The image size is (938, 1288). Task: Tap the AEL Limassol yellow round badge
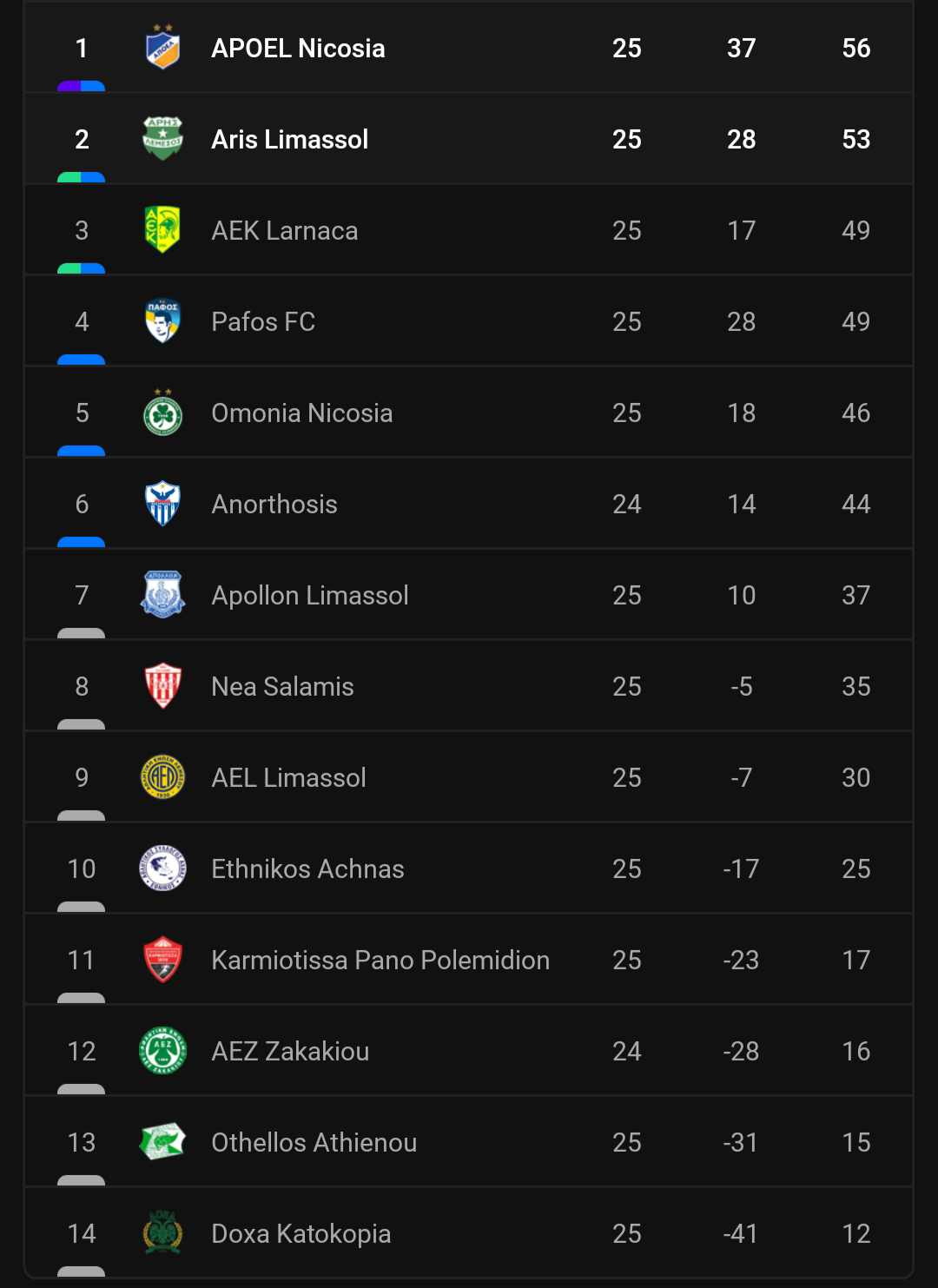[x=162, y=777]
